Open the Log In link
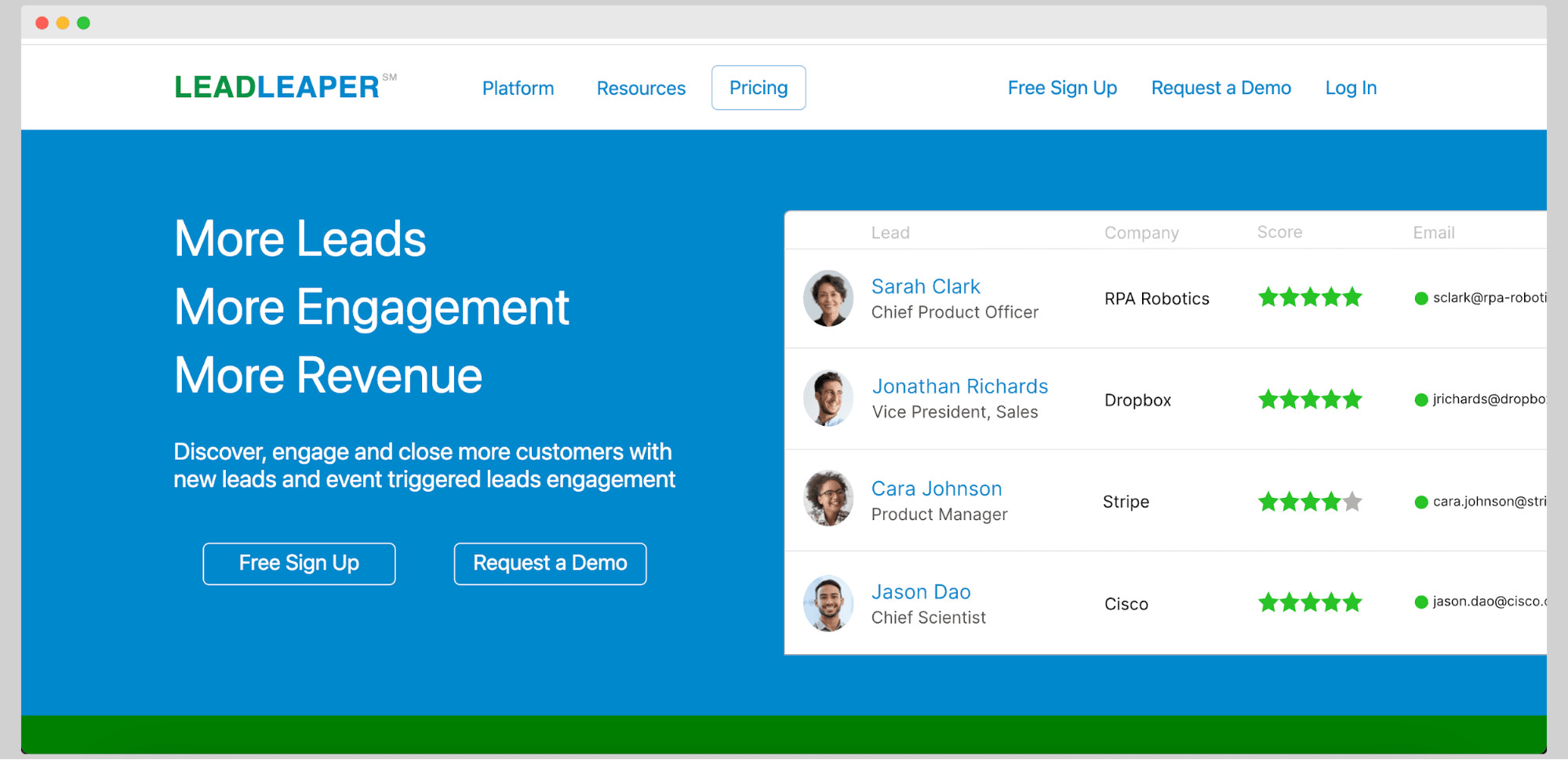This screenshot has width=1568, height=760. (x=1351, y=88)
